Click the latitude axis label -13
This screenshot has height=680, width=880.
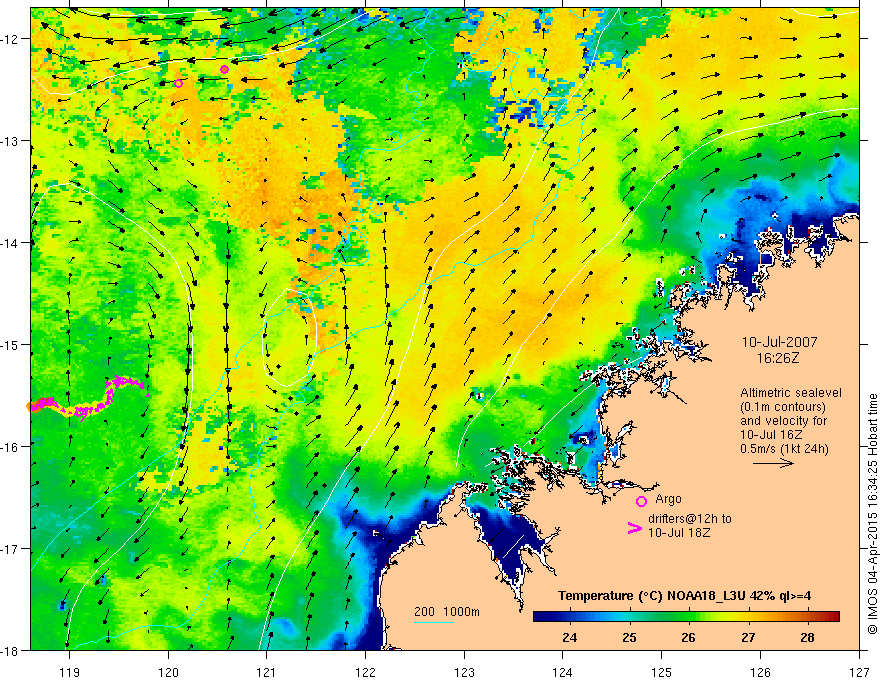point(12,141)
